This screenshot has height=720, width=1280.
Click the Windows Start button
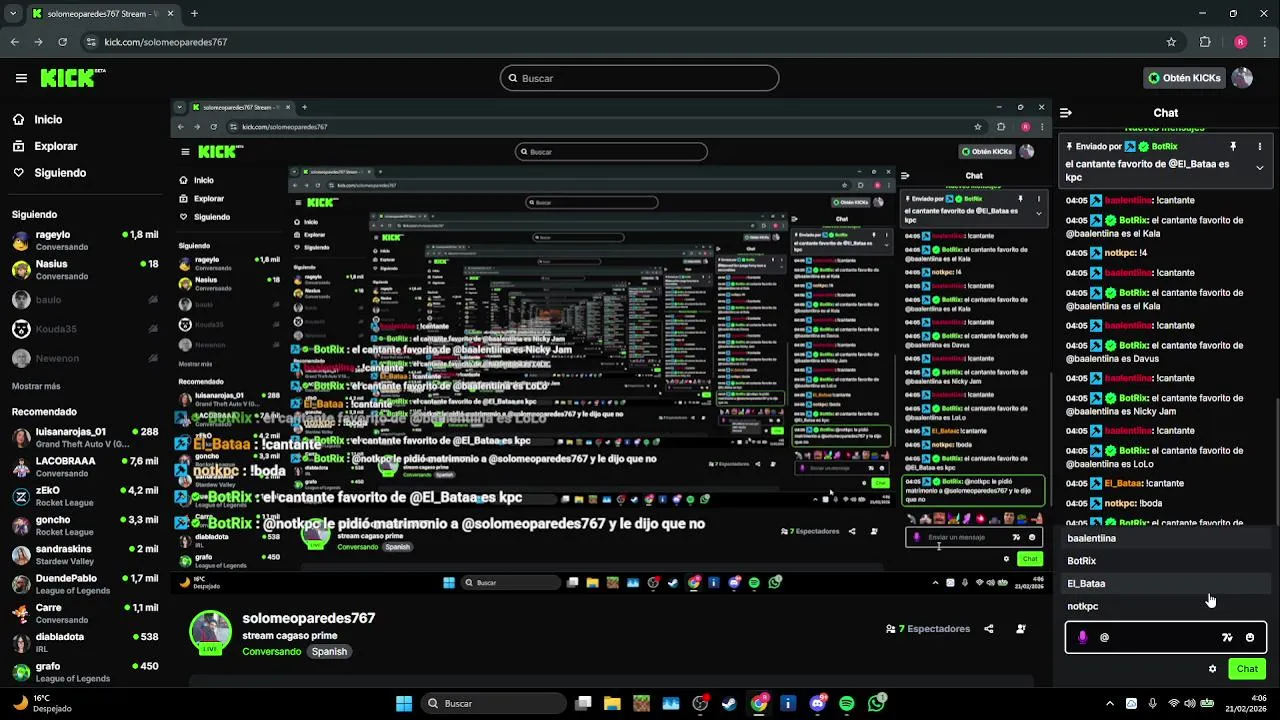[x=404, y=704]
